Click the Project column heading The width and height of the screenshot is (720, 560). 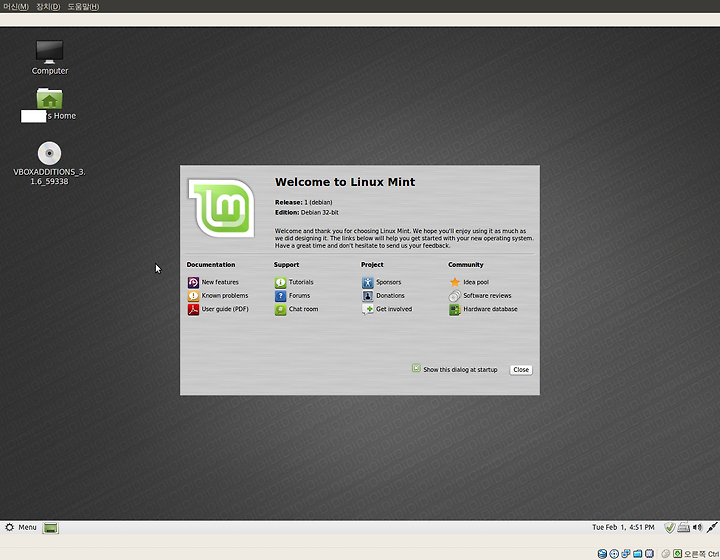click(372, 265)
